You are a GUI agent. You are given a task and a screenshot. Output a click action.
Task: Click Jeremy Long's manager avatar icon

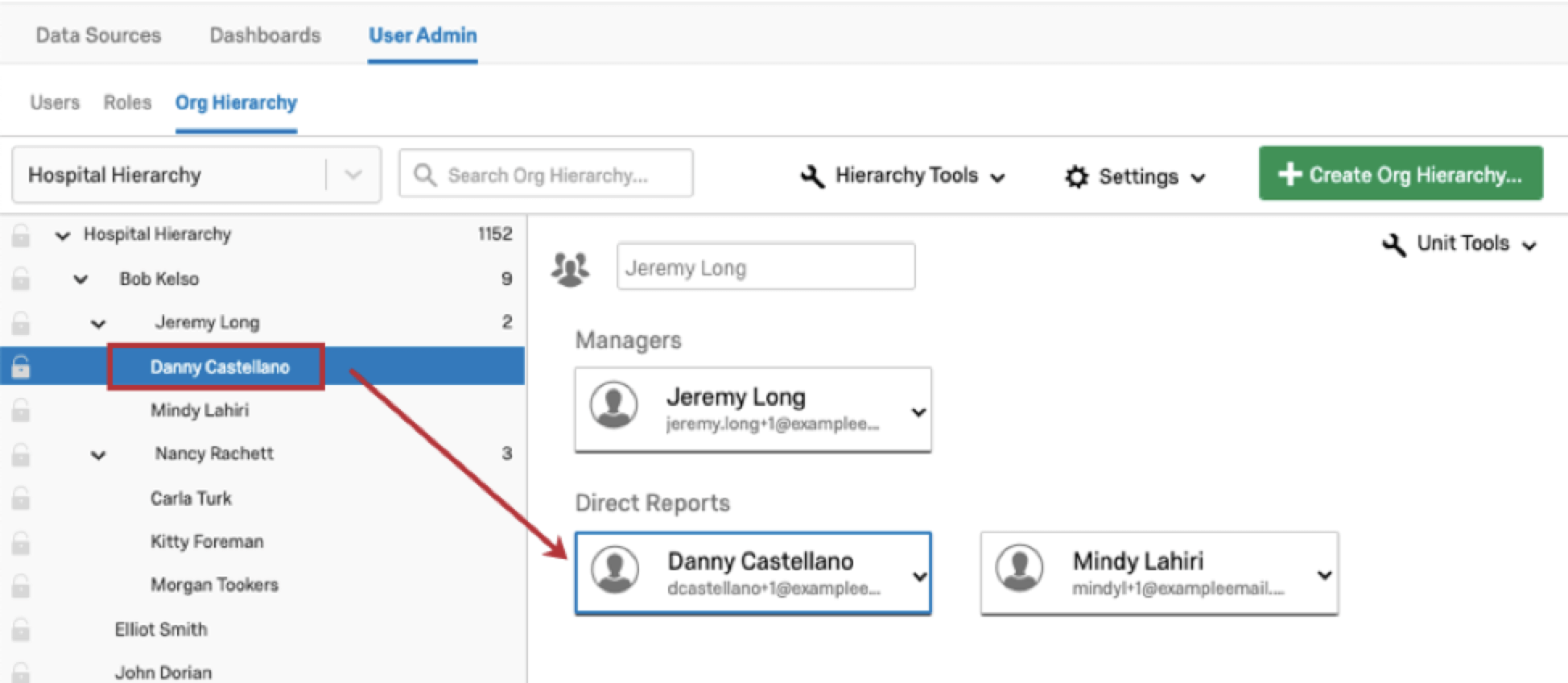pos(614,405)
